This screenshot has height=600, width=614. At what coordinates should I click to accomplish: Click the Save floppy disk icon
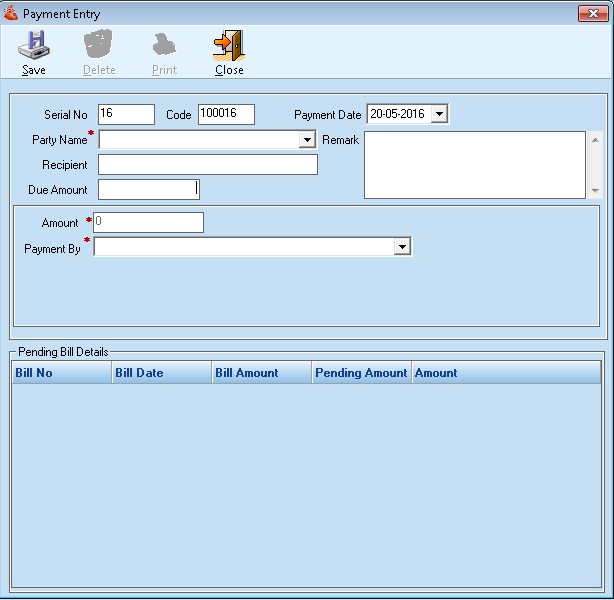click(x=34, y=46)
